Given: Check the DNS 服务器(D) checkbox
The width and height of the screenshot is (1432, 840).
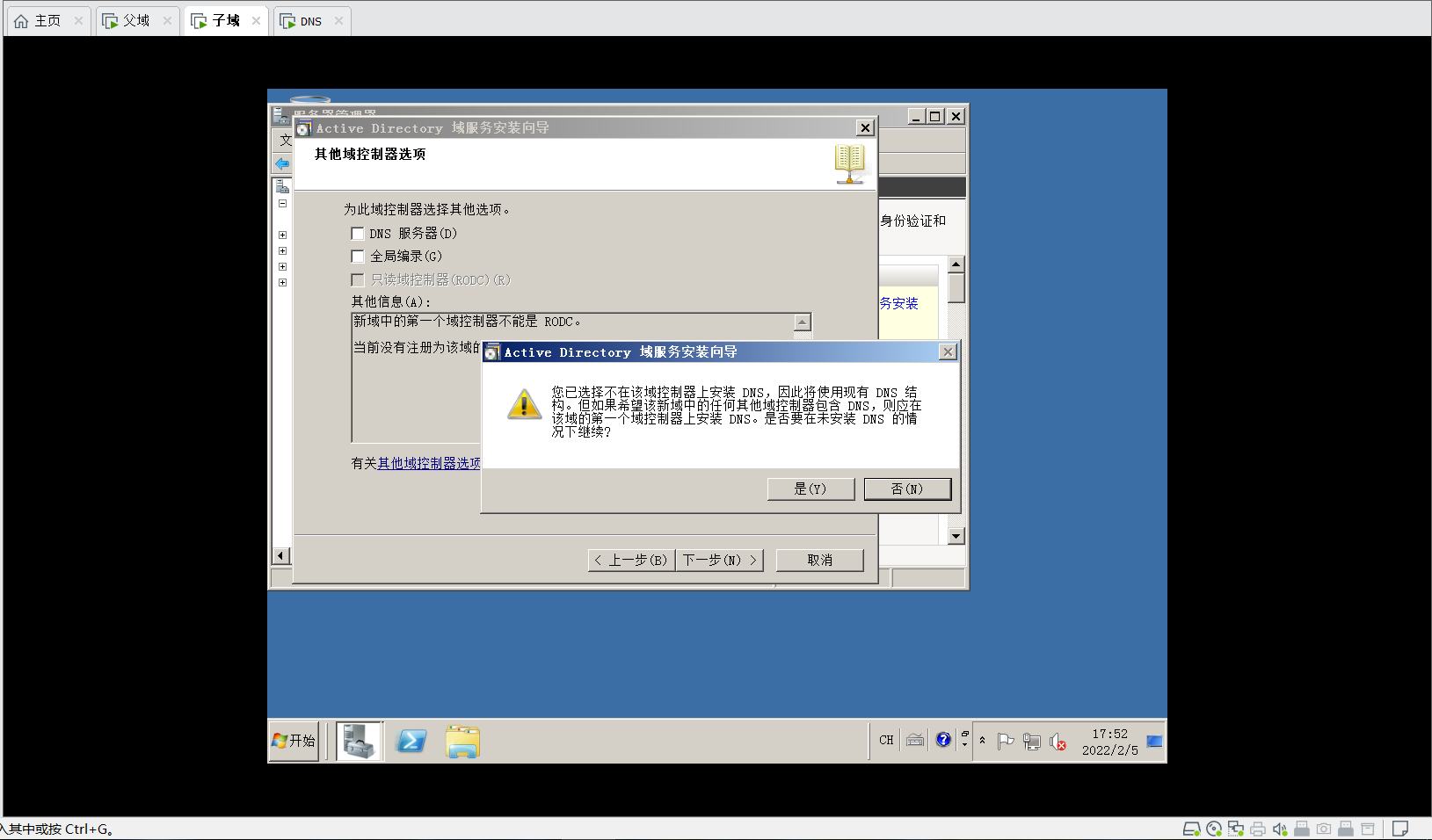Looking at the screenshot, I should (358, 234).
